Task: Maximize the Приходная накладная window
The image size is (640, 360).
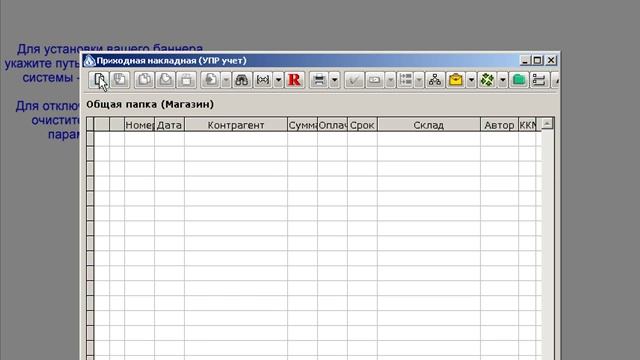Action: click(538, 60)
